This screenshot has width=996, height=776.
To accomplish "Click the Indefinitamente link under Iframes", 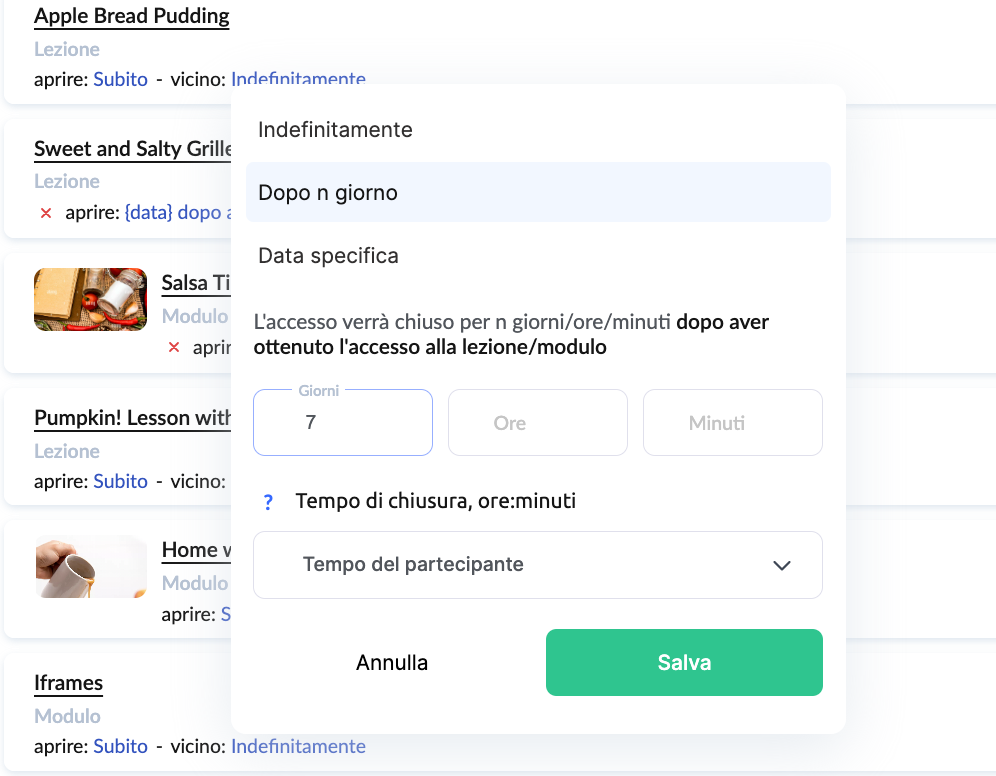I will (298, 746).
